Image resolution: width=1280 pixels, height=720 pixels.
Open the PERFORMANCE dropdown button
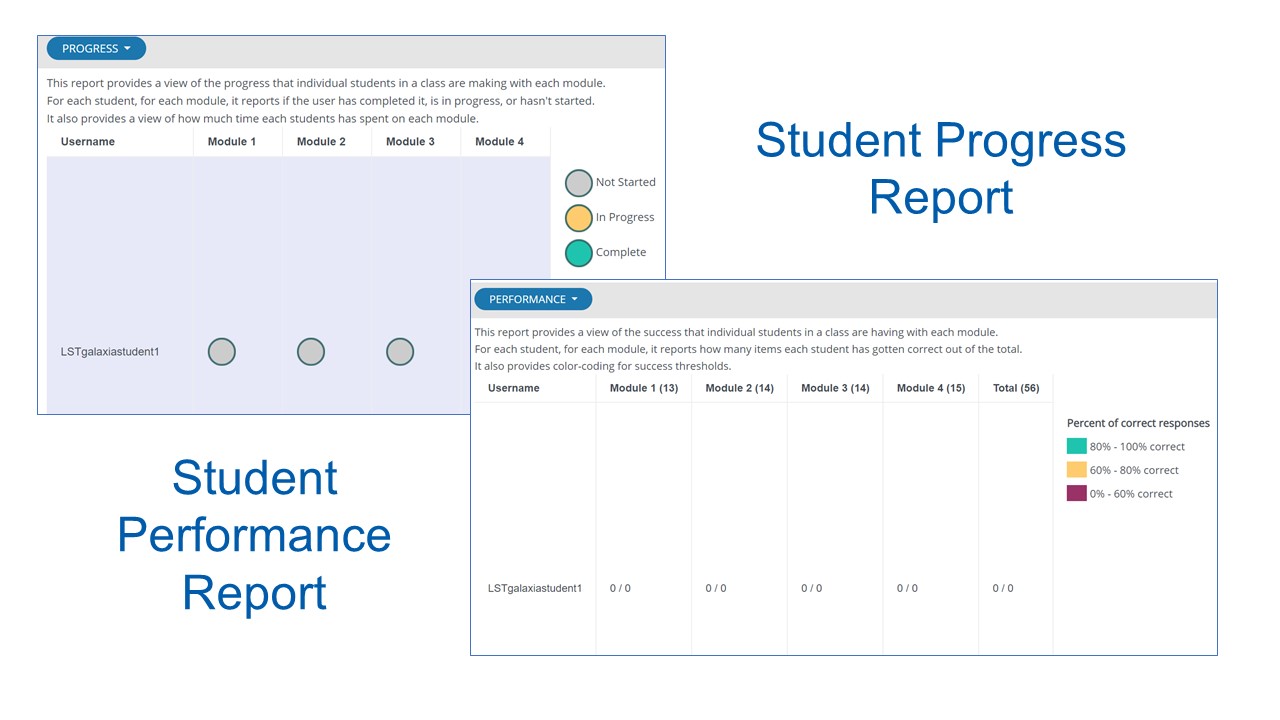tap(533, 299)
